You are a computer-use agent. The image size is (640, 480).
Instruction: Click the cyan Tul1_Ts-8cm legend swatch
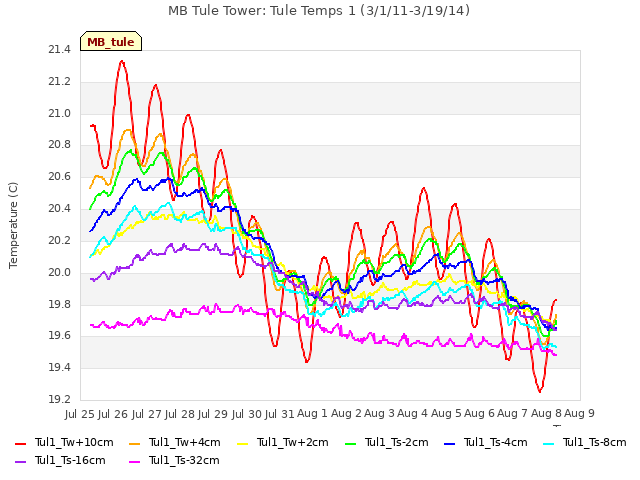[x=549, y=443]
